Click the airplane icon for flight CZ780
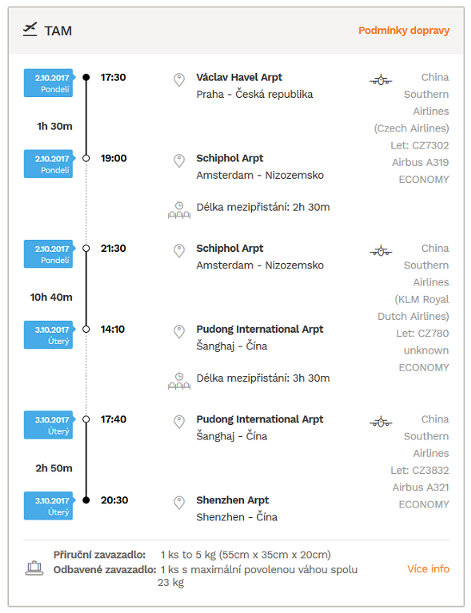The height and width of the screenshot is (613, 471). click(381, 251)
